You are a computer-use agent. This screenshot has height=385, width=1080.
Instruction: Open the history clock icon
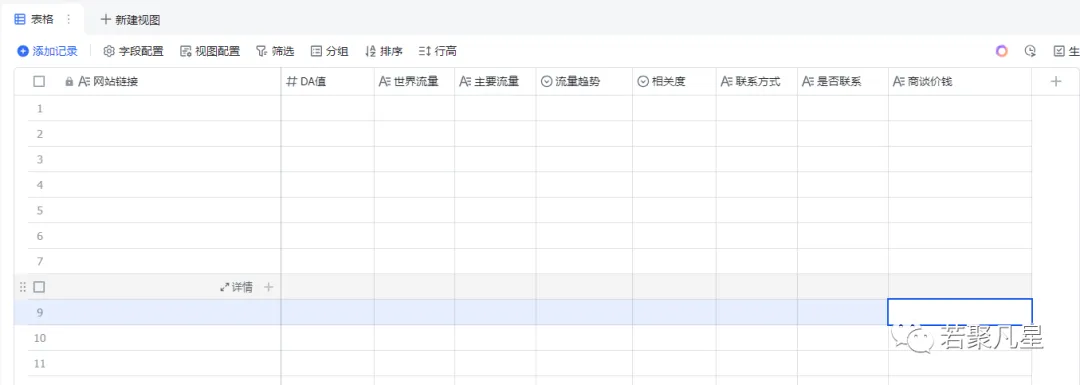coord(1030,51)
